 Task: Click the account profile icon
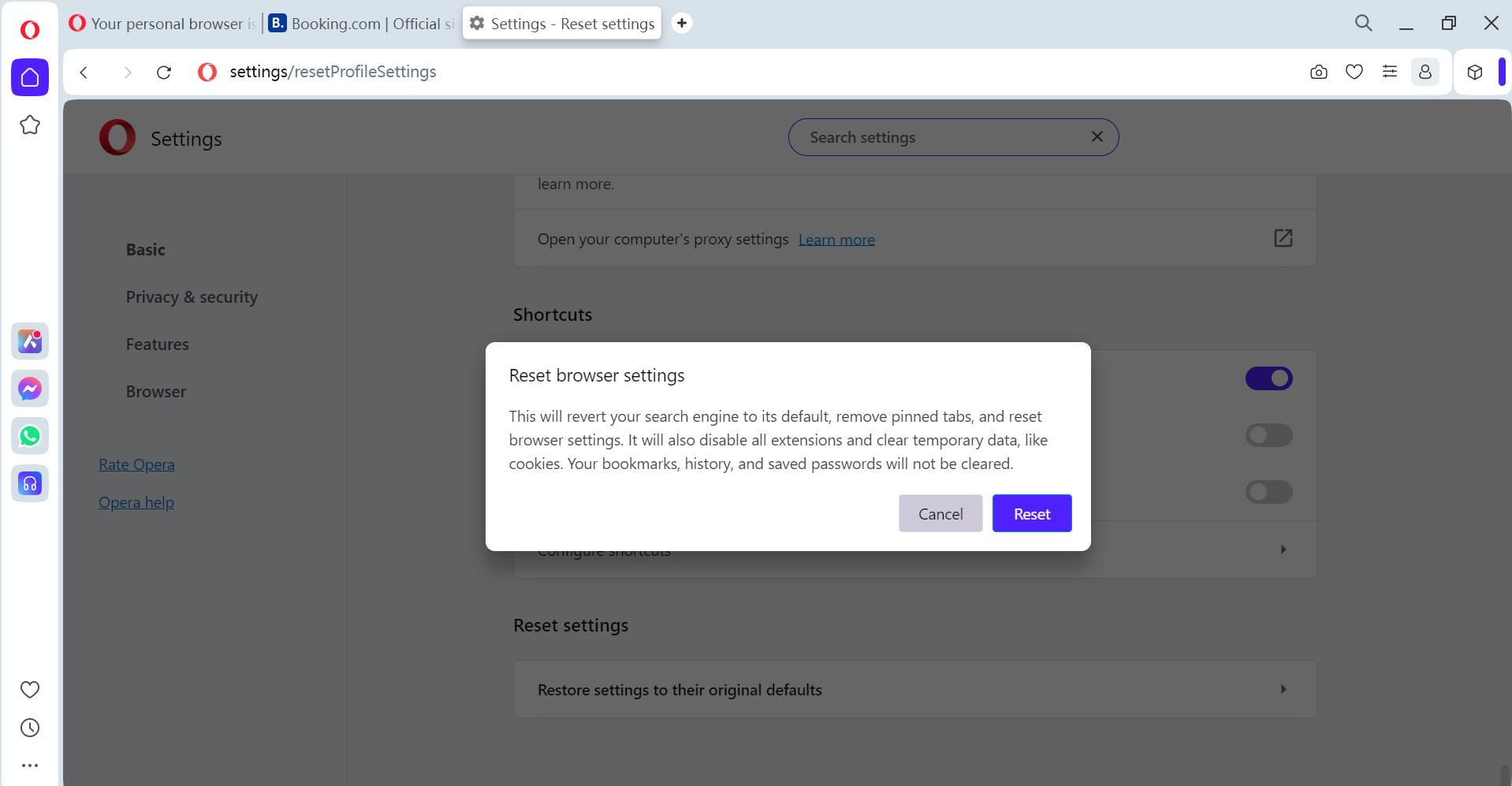pos(1425,73)
